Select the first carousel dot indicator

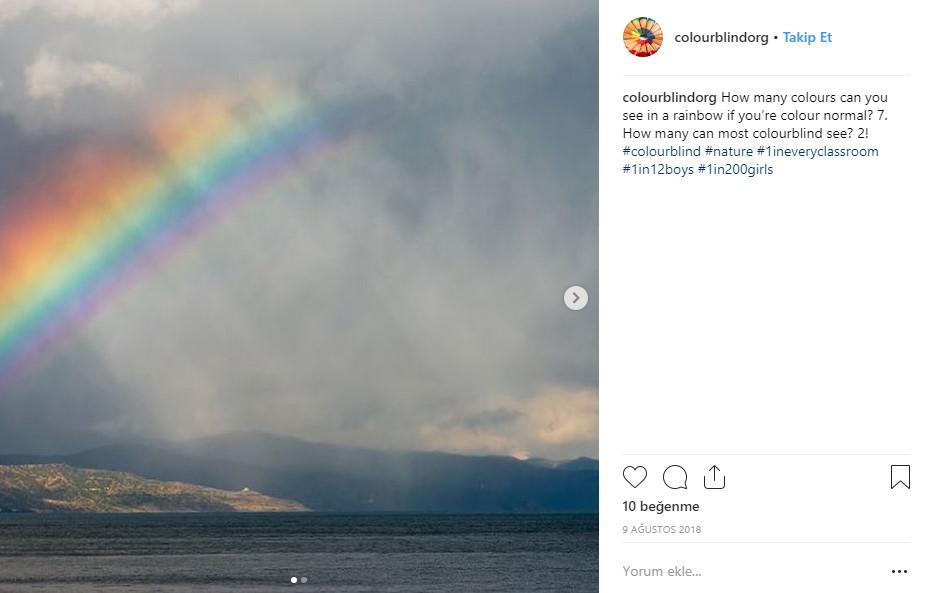[x=294, y=579]
